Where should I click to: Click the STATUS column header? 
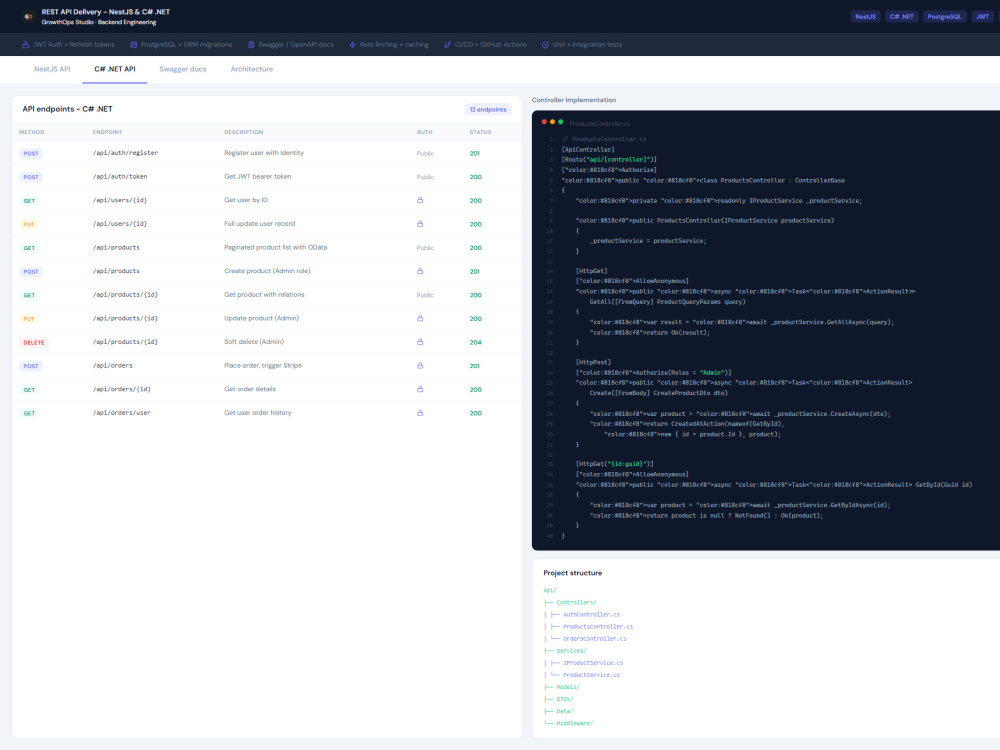[x=480, y=132]
